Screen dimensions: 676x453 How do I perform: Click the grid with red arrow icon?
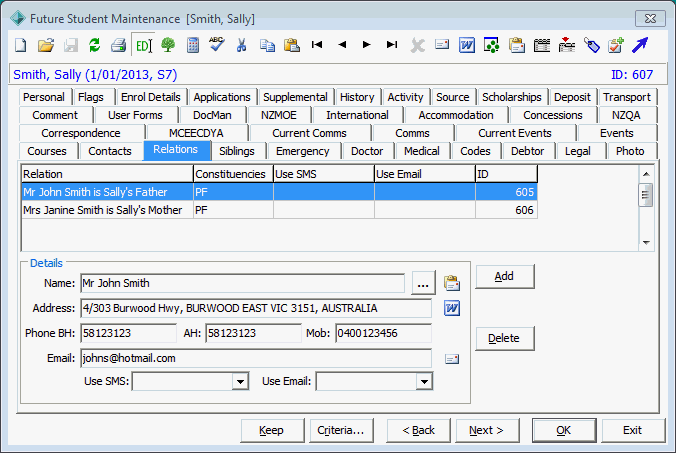pyautogui.click(x=566, y=45)
